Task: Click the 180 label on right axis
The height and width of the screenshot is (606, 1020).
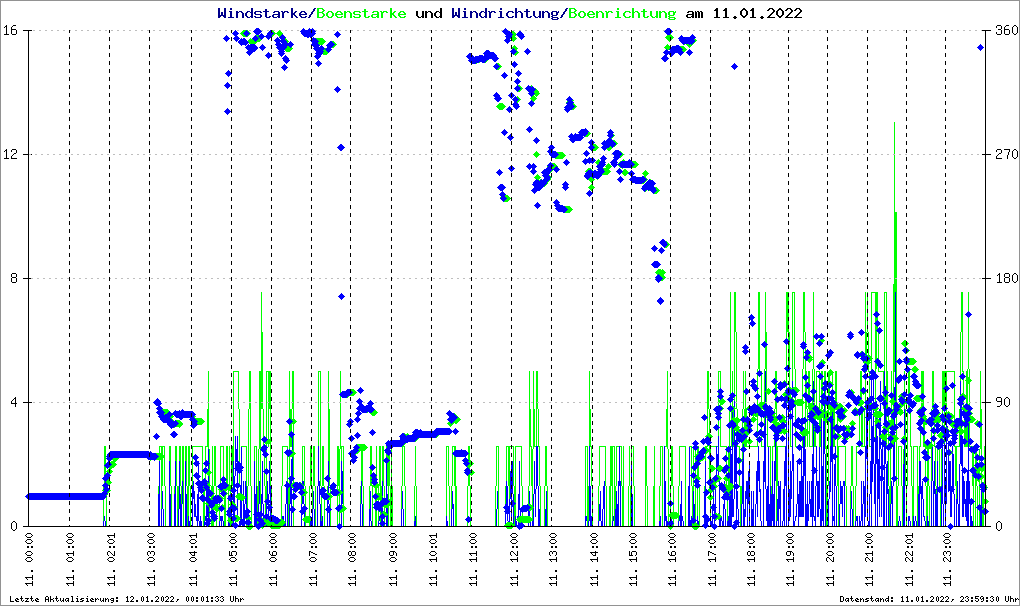Action: pyautogui.click(x=1005, y=279)
